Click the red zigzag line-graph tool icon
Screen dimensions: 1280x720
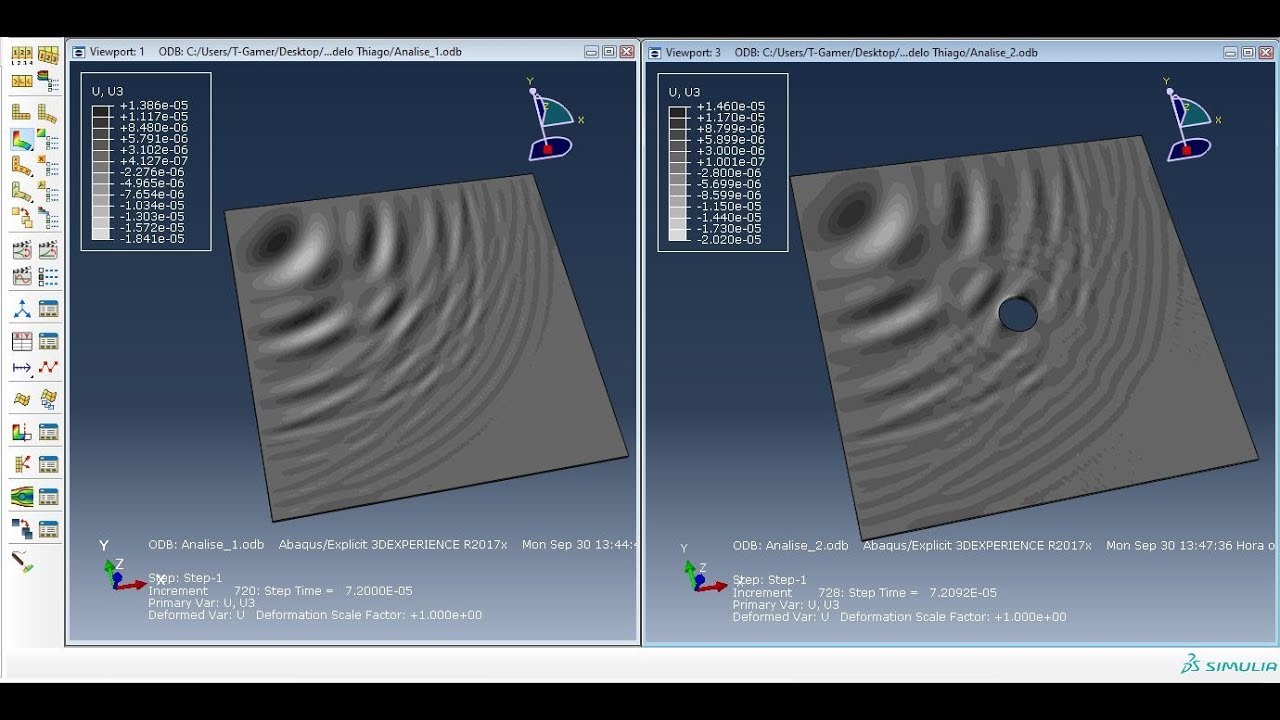click(x=47, y=367)
